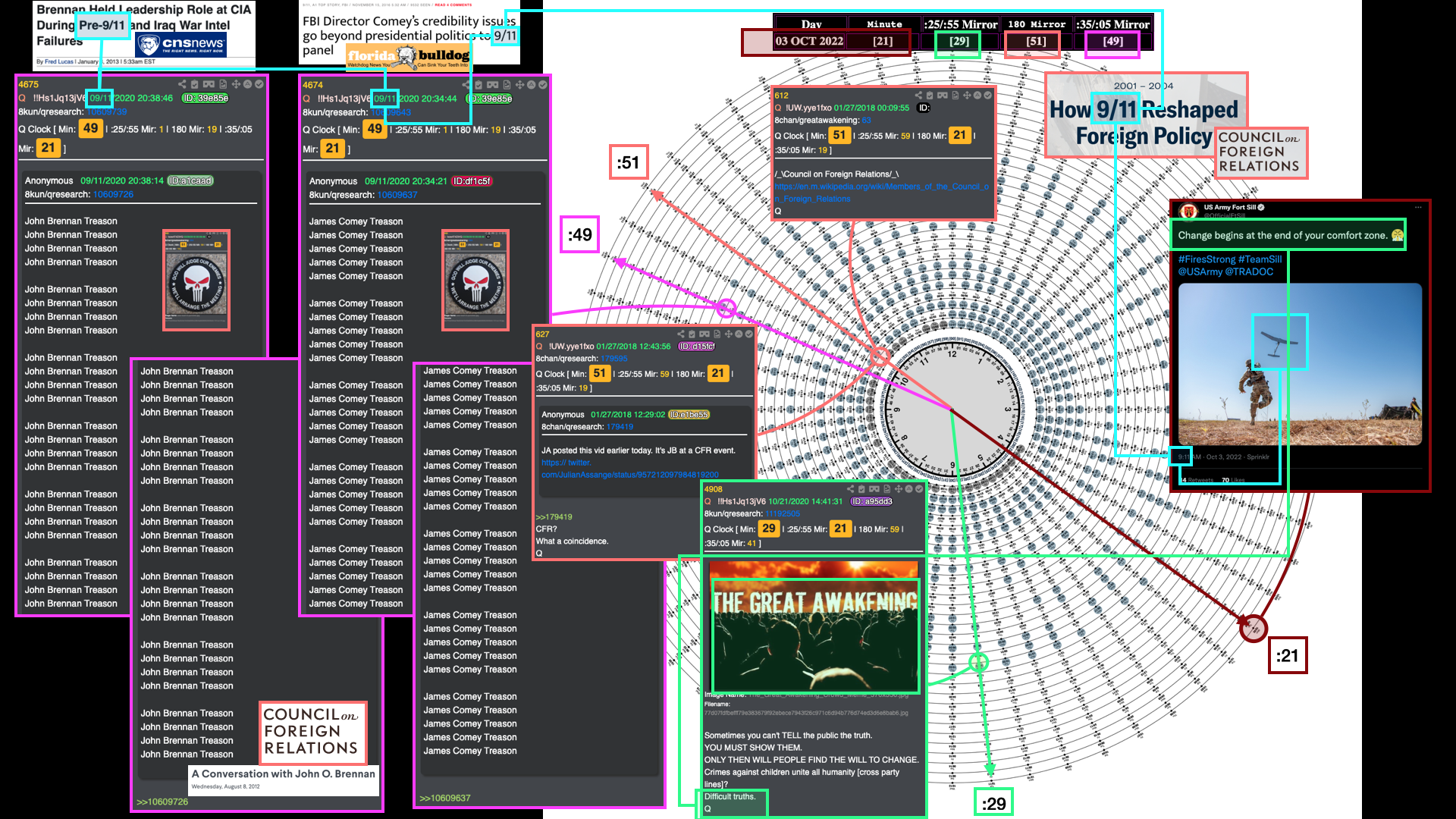Click the checkmark circle icon on post 612

click(x=987, y=96)
